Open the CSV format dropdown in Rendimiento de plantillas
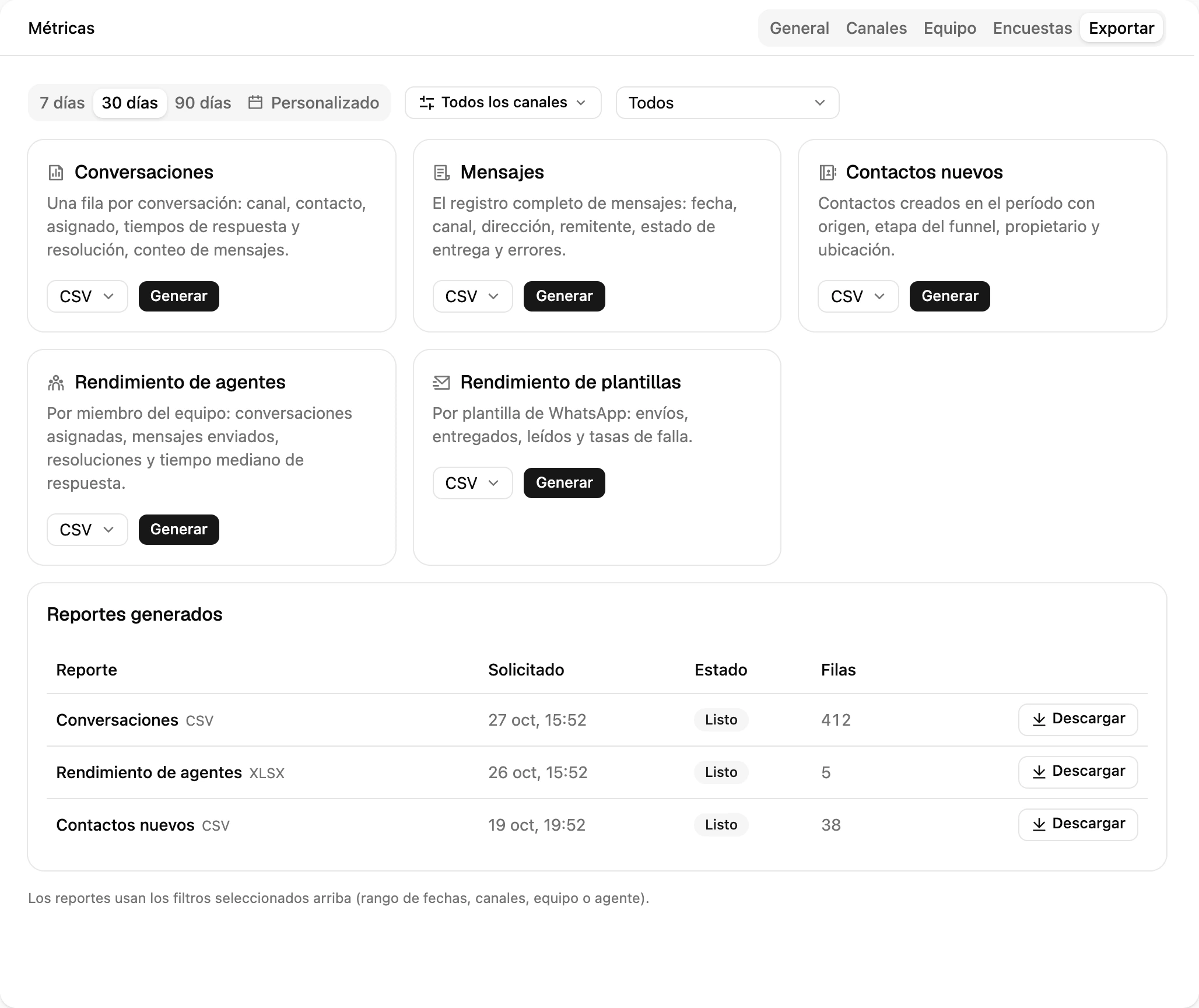Viewport: 1199px width, 1008px height. (x=473, y=483)
